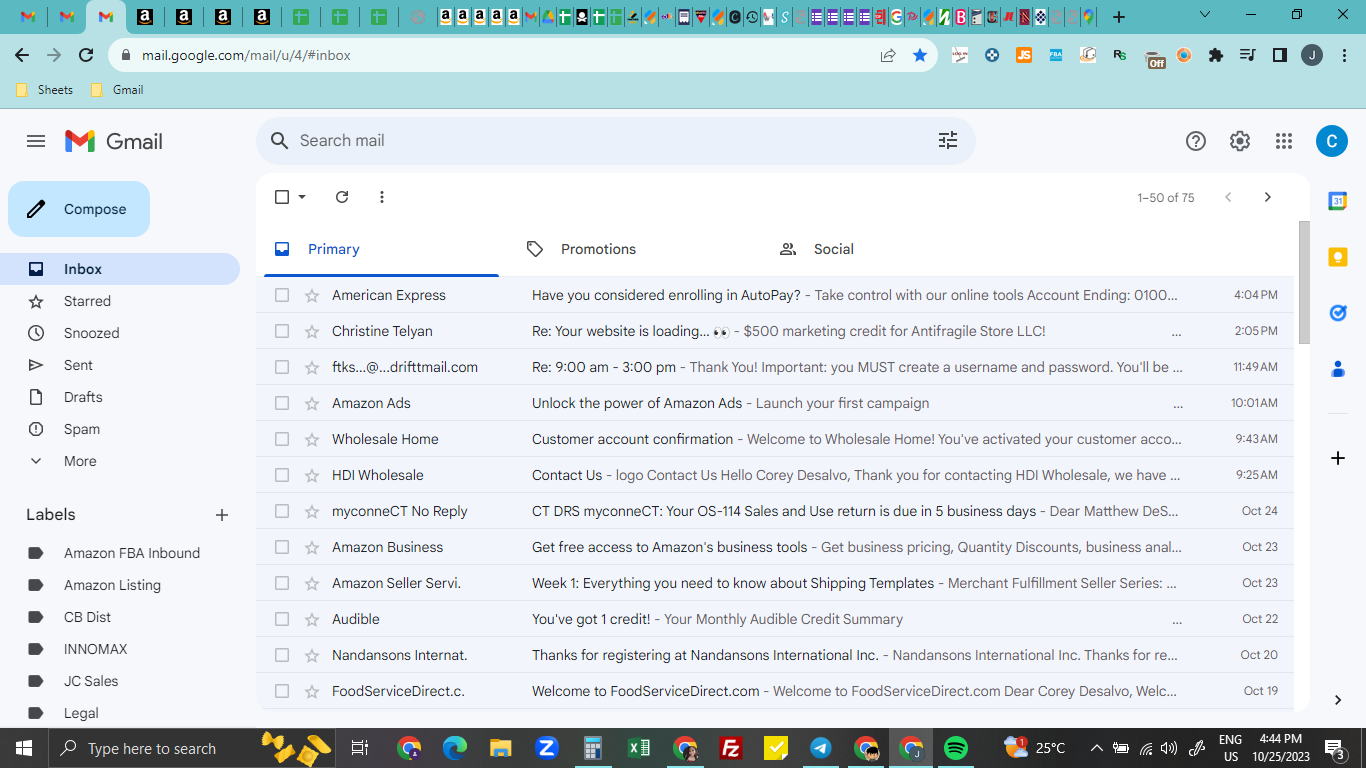Check the Amazon Ads email
Viewport: 1366px width, 768px height.
coord(282,403)
